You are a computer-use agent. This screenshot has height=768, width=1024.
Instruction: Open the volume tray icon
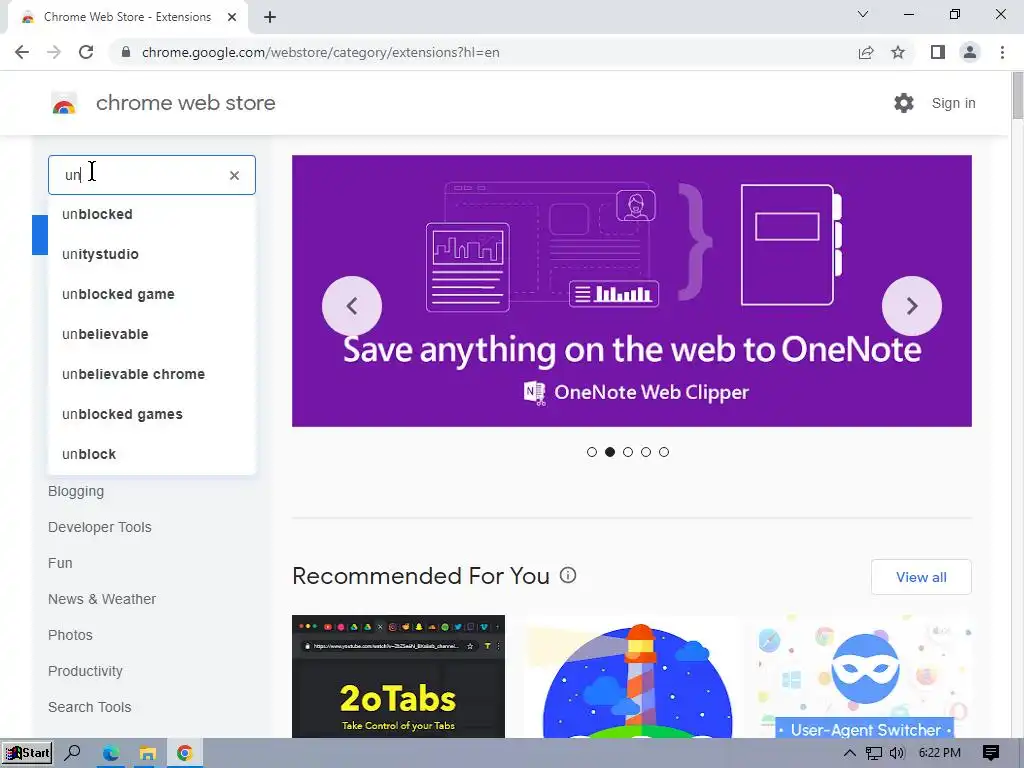point(897,753)
